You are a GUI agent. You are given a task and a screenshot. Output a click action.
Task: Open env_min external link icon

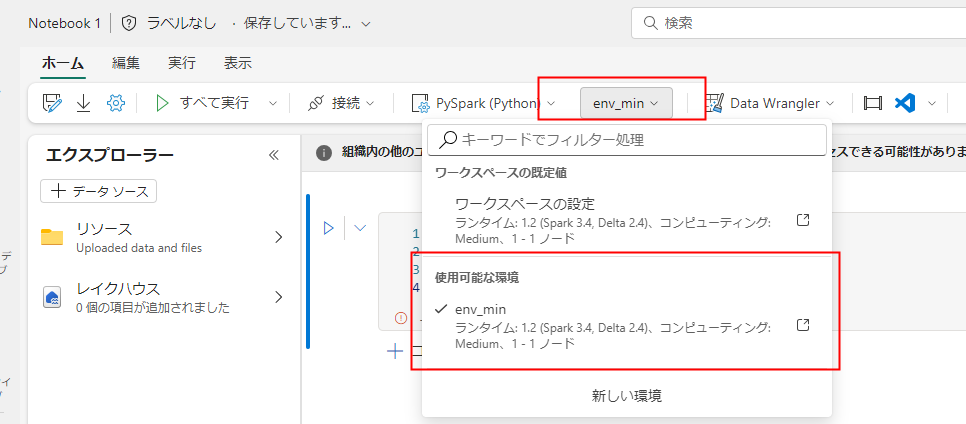[x=803, y=325]
